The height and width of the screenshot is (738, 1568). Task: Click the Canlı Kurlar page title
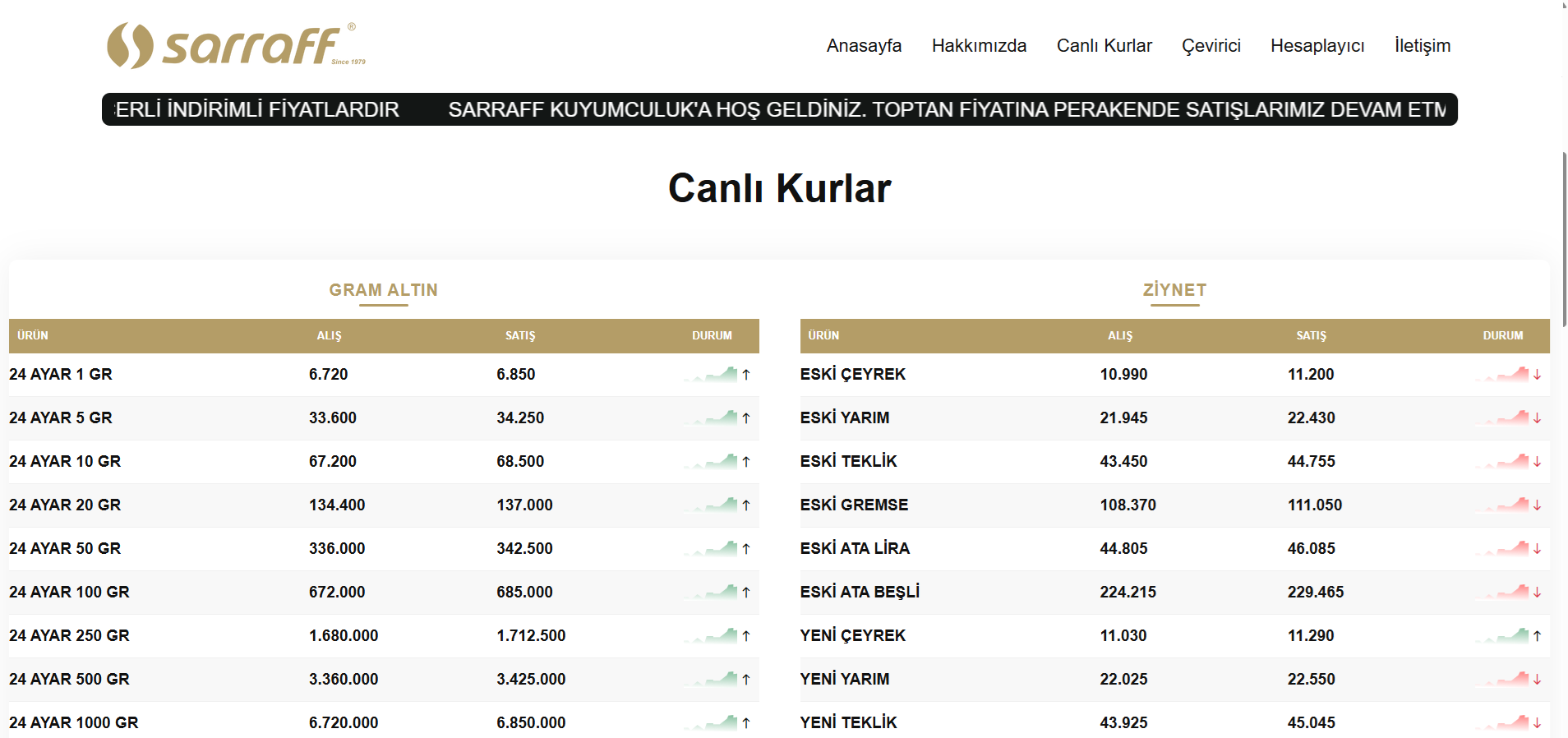(x=779, y=188)
